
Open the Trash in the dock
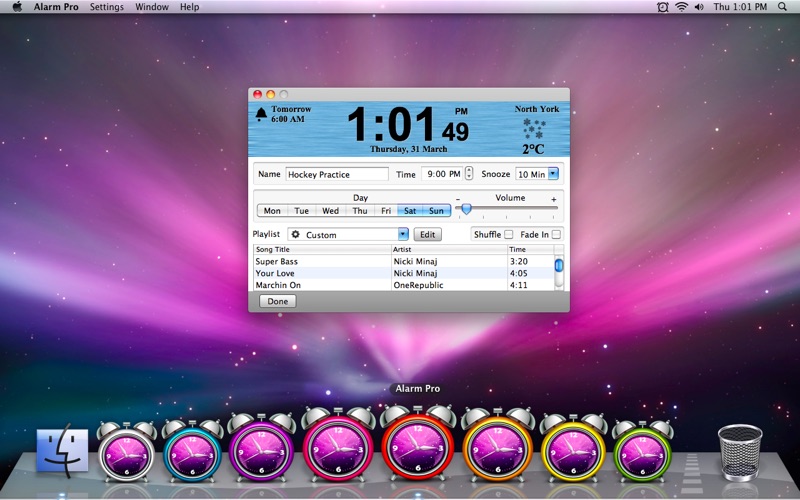tap(740, 453)
